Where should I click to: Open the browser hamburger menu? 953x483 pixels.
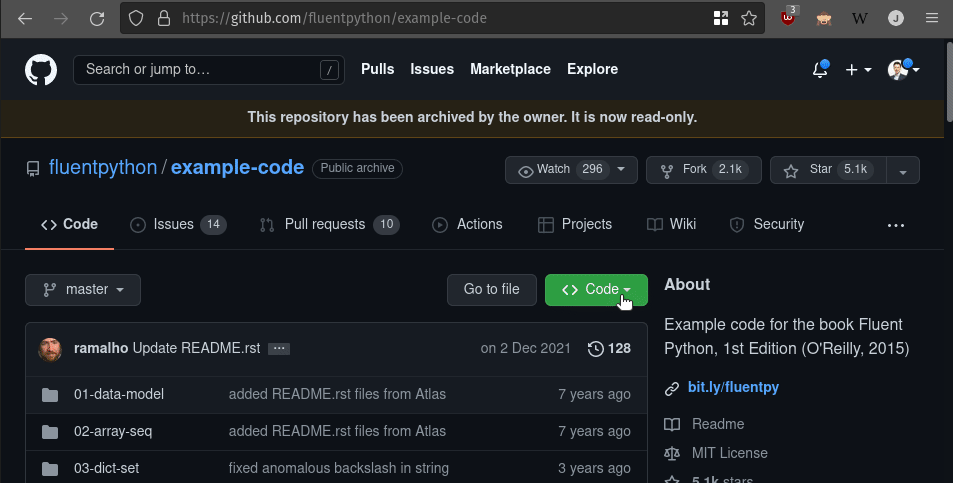[932, 18]
